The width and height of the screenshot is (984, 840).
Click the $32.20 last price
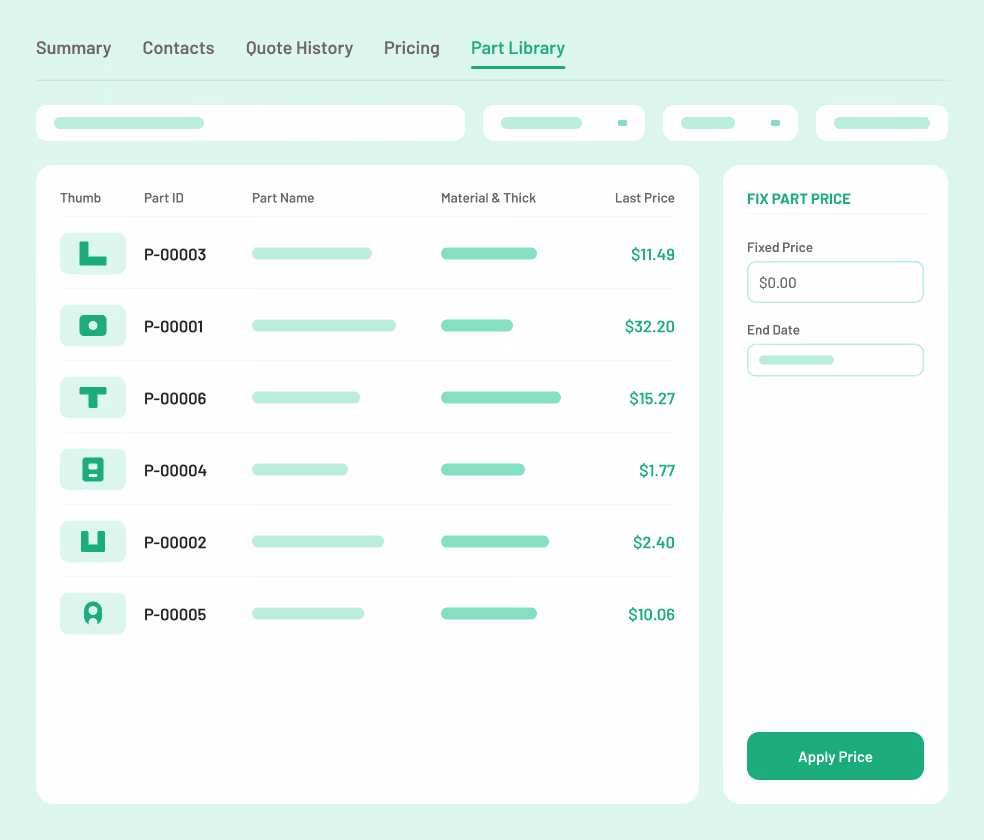pyautogui.click(x=650, y=327)
